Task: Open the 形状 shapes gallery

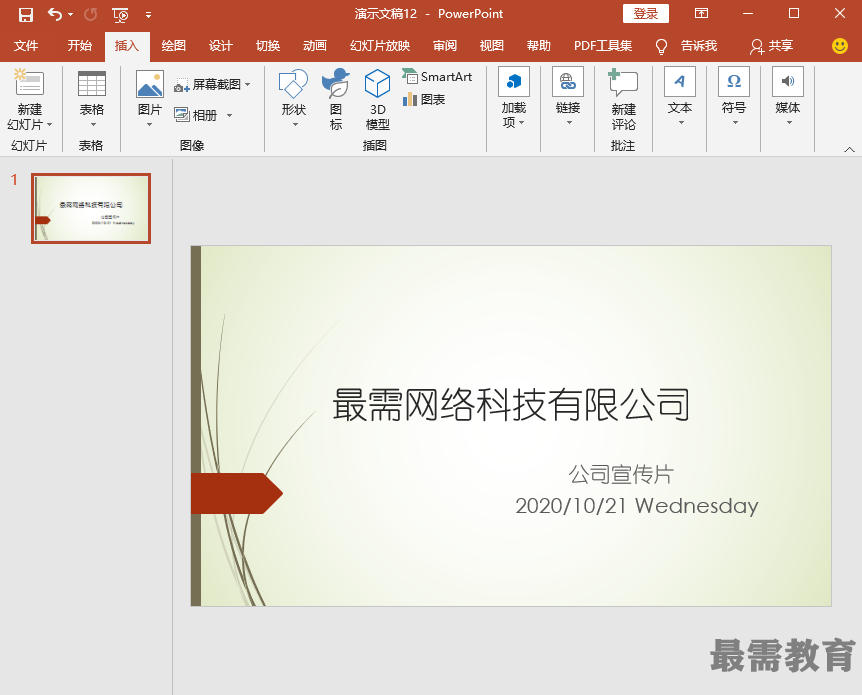Action: tap(294, 100)
